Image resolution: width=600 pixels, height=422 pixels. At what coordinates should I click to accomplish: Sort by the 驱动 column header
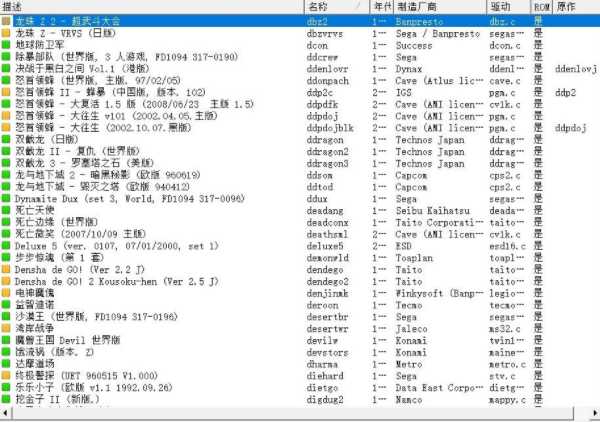pyautogui.click(x=509, y=7)
